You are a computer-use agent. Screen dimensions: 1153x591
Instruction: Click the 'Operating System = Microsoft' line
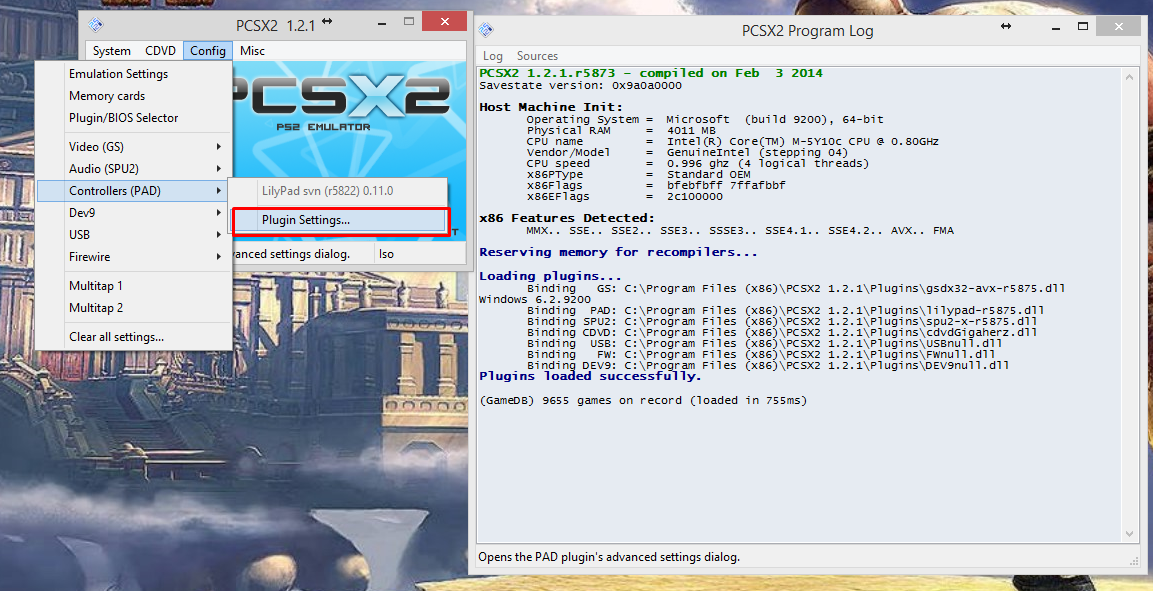[705, 119]
